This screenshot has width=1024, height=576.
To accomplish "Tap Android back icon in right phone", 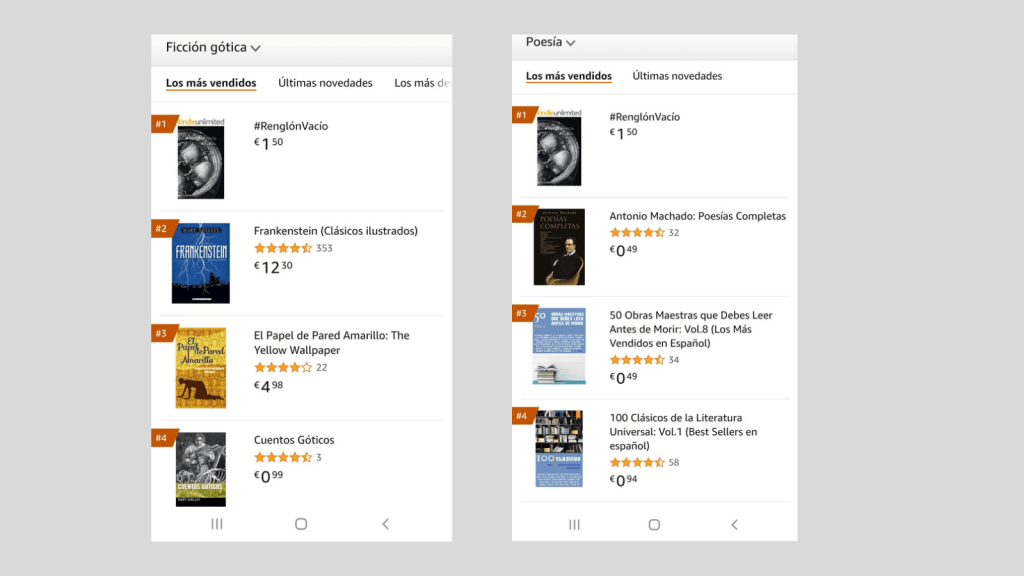I will tap(734, 525).
